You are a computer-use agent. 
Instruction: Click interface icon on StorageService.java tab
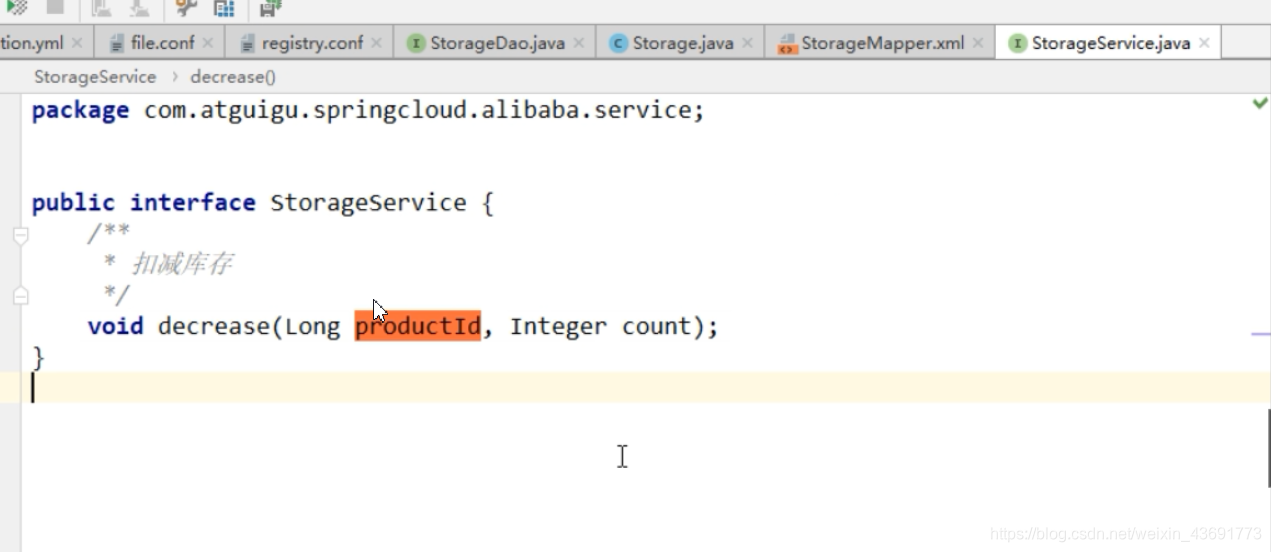1017,43
